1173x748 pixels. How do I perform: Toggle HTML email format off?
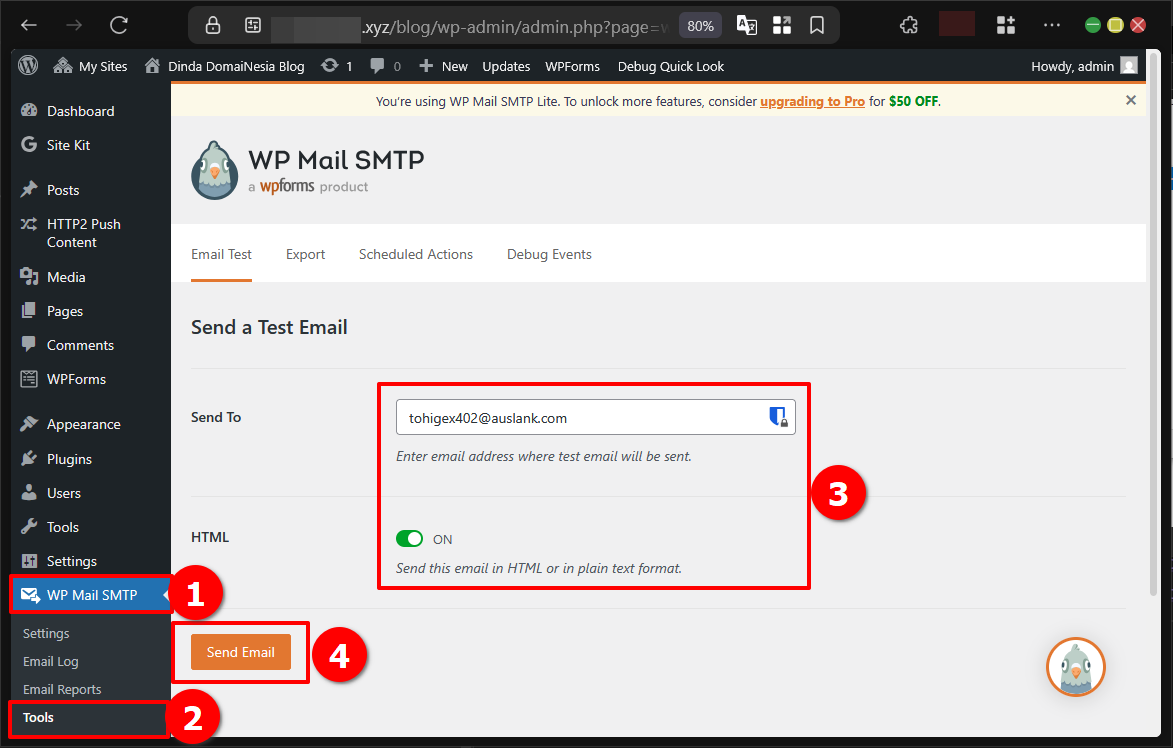pos(410,538)
